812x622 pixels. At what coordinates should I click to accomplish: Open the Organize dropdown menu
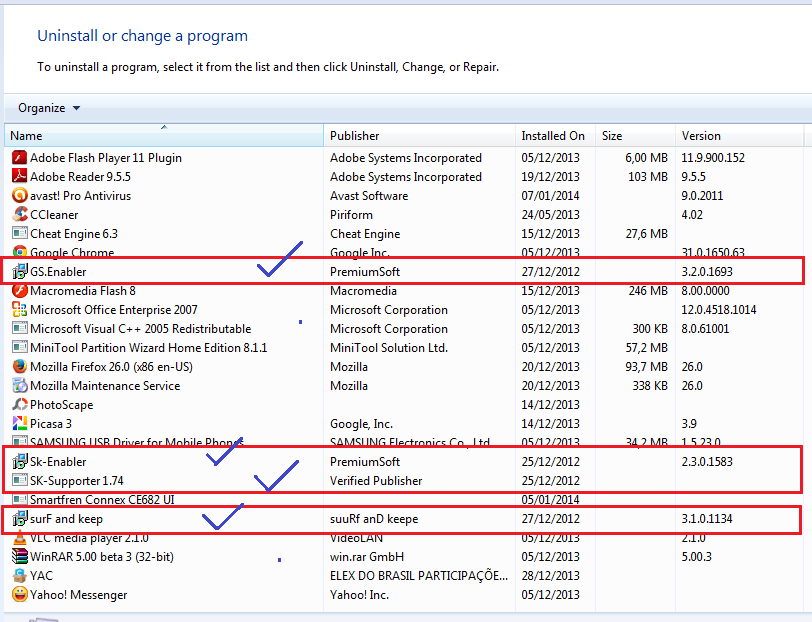tap(49, 108)
